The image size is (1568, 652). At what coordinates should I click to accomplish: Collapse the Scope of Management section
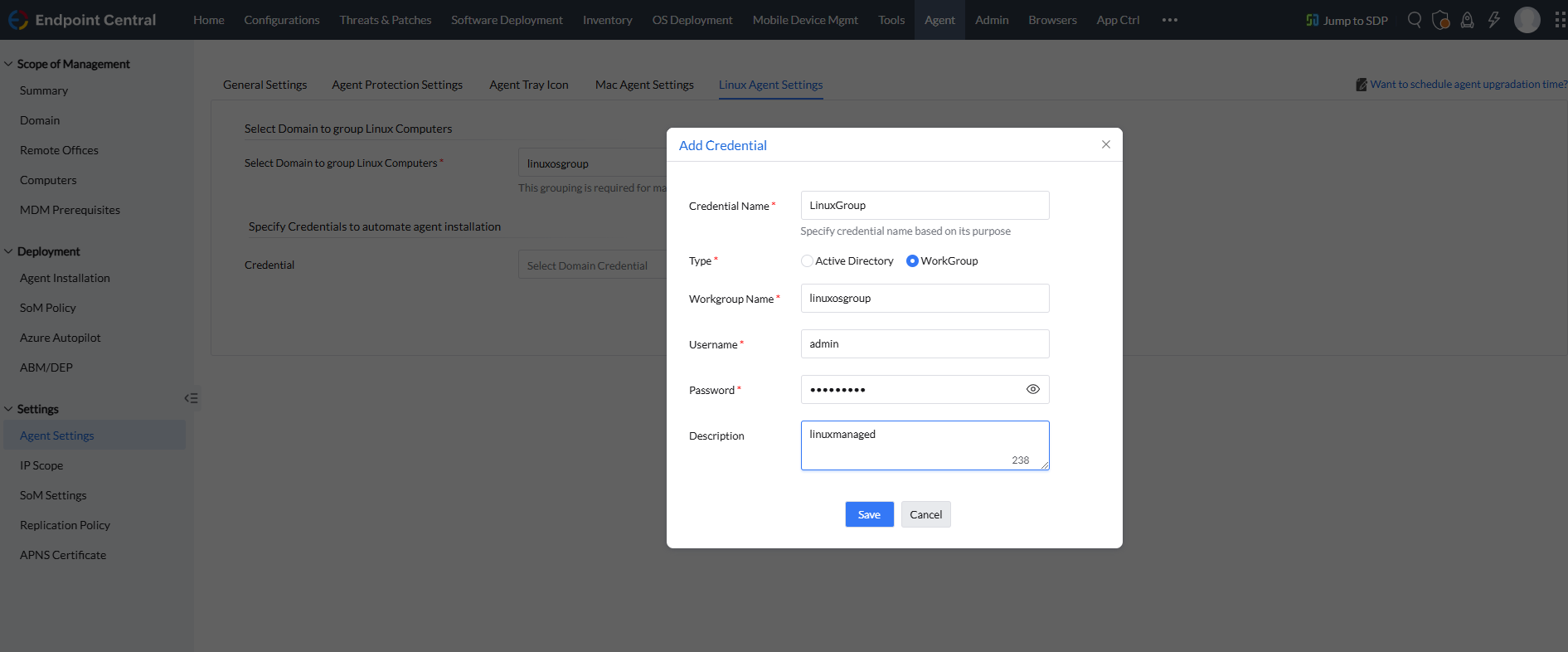click(8, 64)
